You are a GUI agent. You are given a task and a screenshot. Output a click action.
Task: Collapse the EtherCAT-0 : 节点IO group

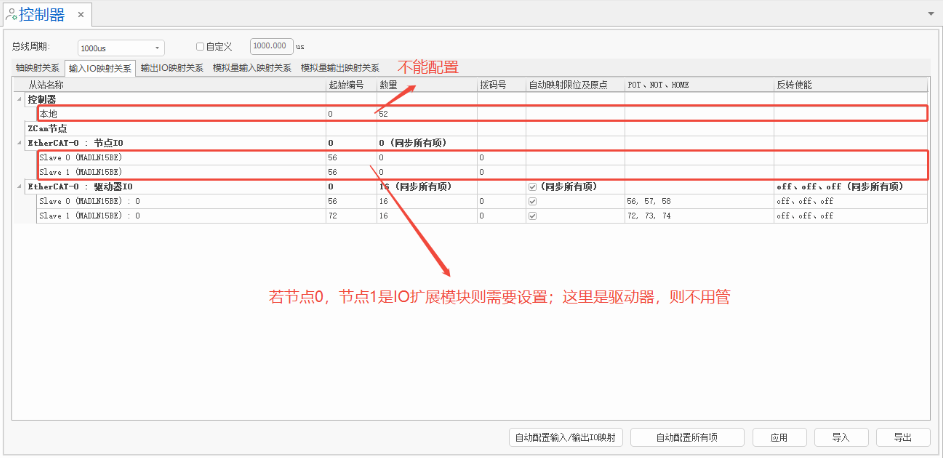(x=19, y=144)
